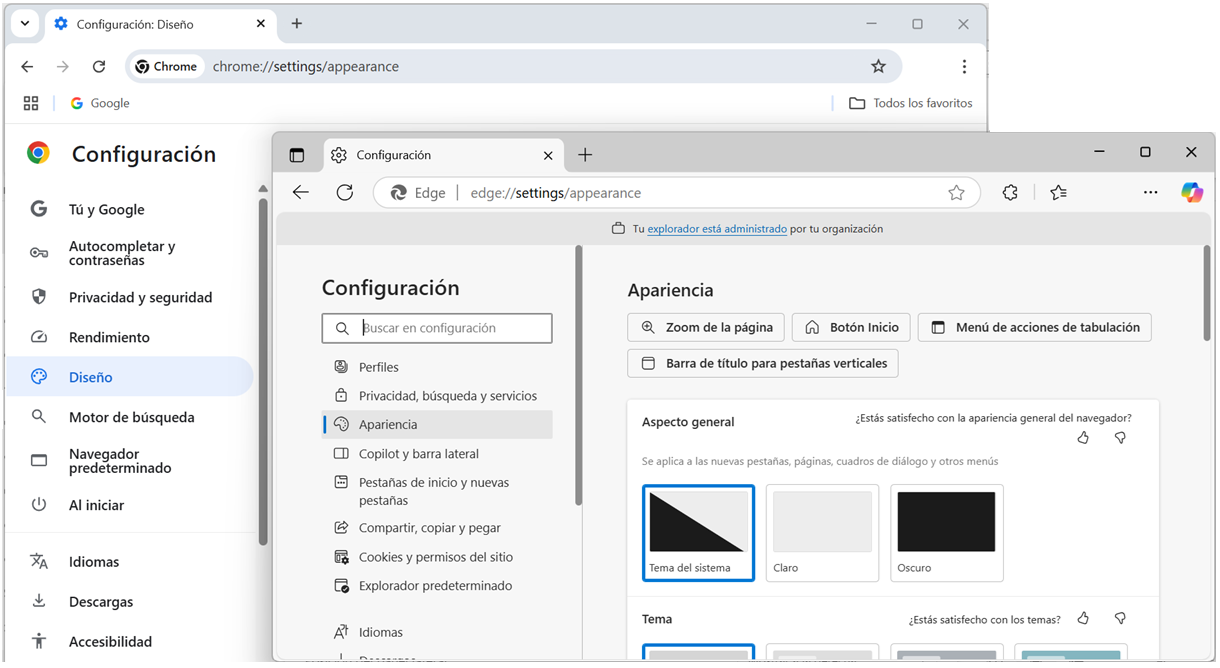
Task: Select the Oscuro appearance theme
Action: (946, 532)
